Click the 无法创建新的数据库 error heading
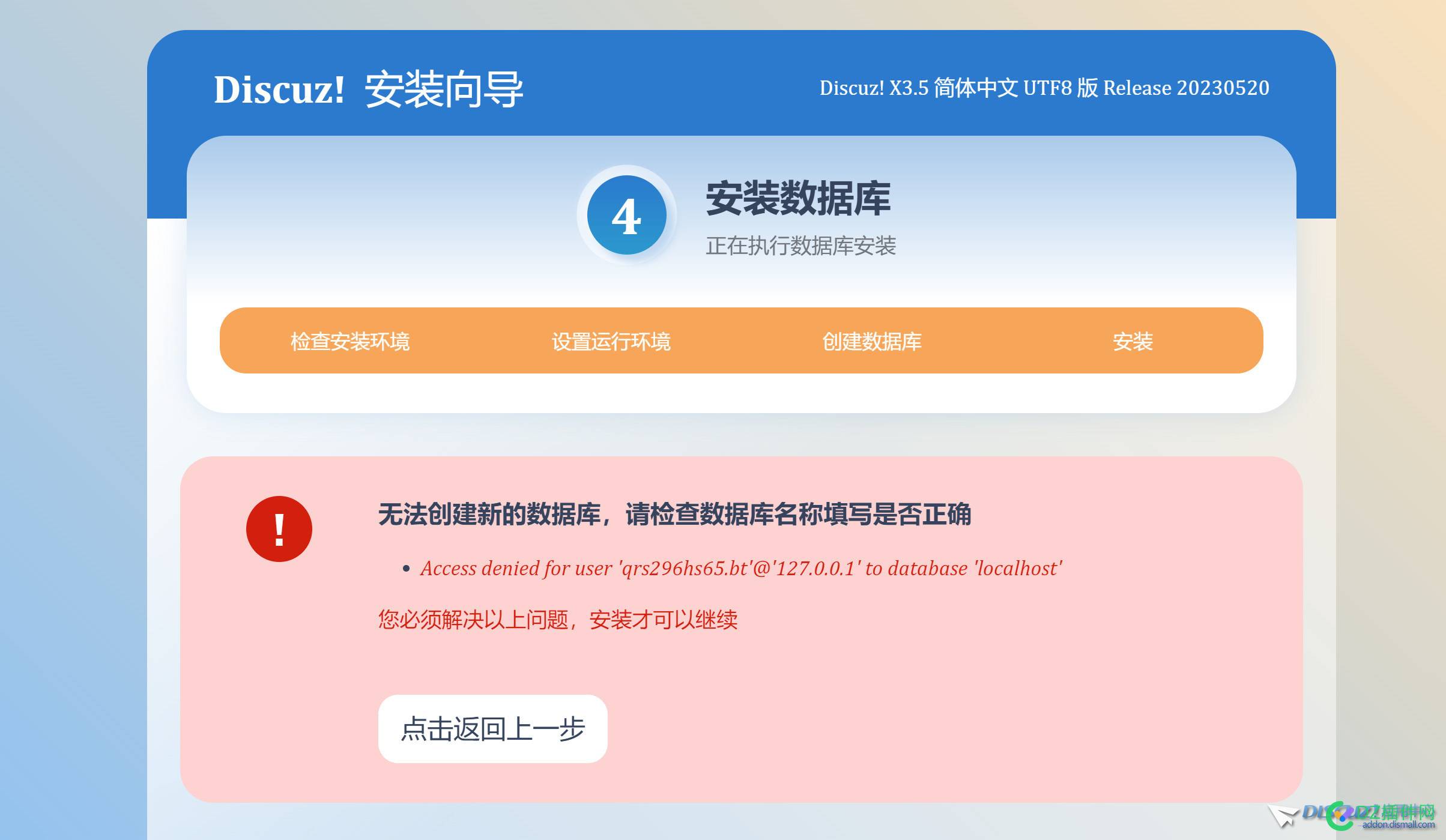 (x=674, y=514)
